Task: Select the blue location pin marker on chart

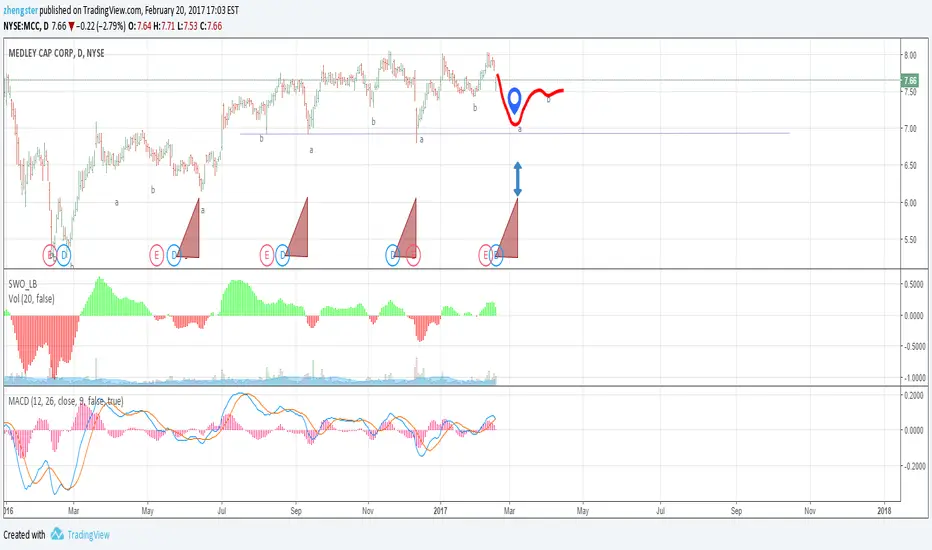Action: tap(515, 100)
